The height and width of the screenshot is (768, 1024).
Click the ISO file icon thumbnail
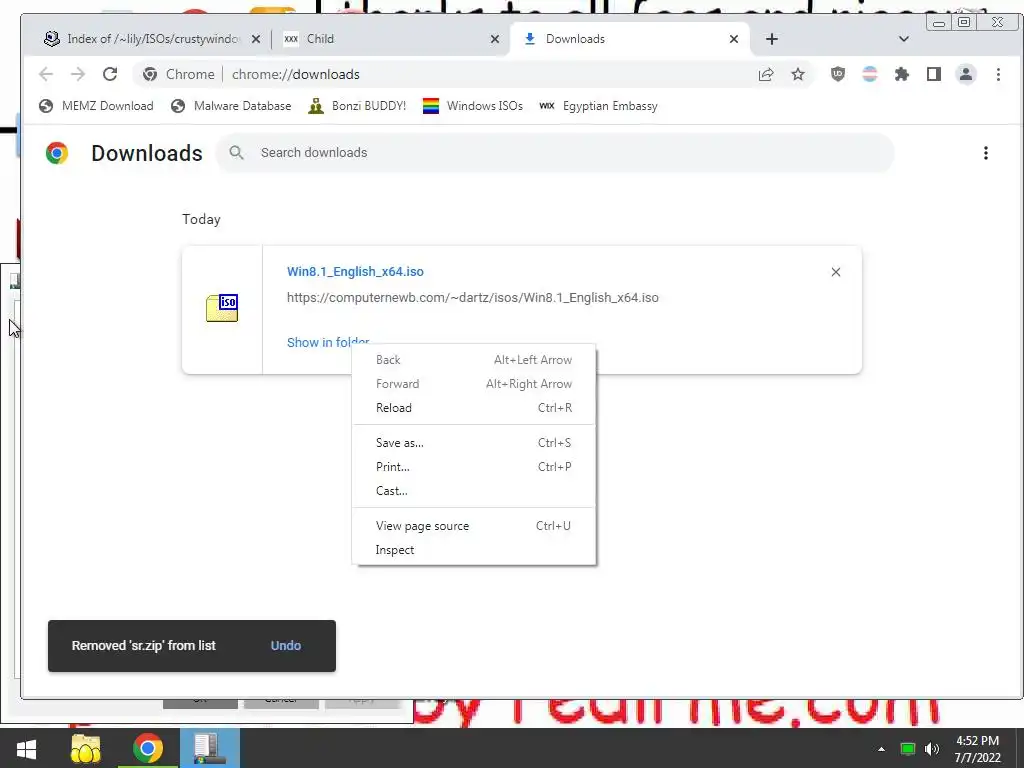(x=222, y=308)
